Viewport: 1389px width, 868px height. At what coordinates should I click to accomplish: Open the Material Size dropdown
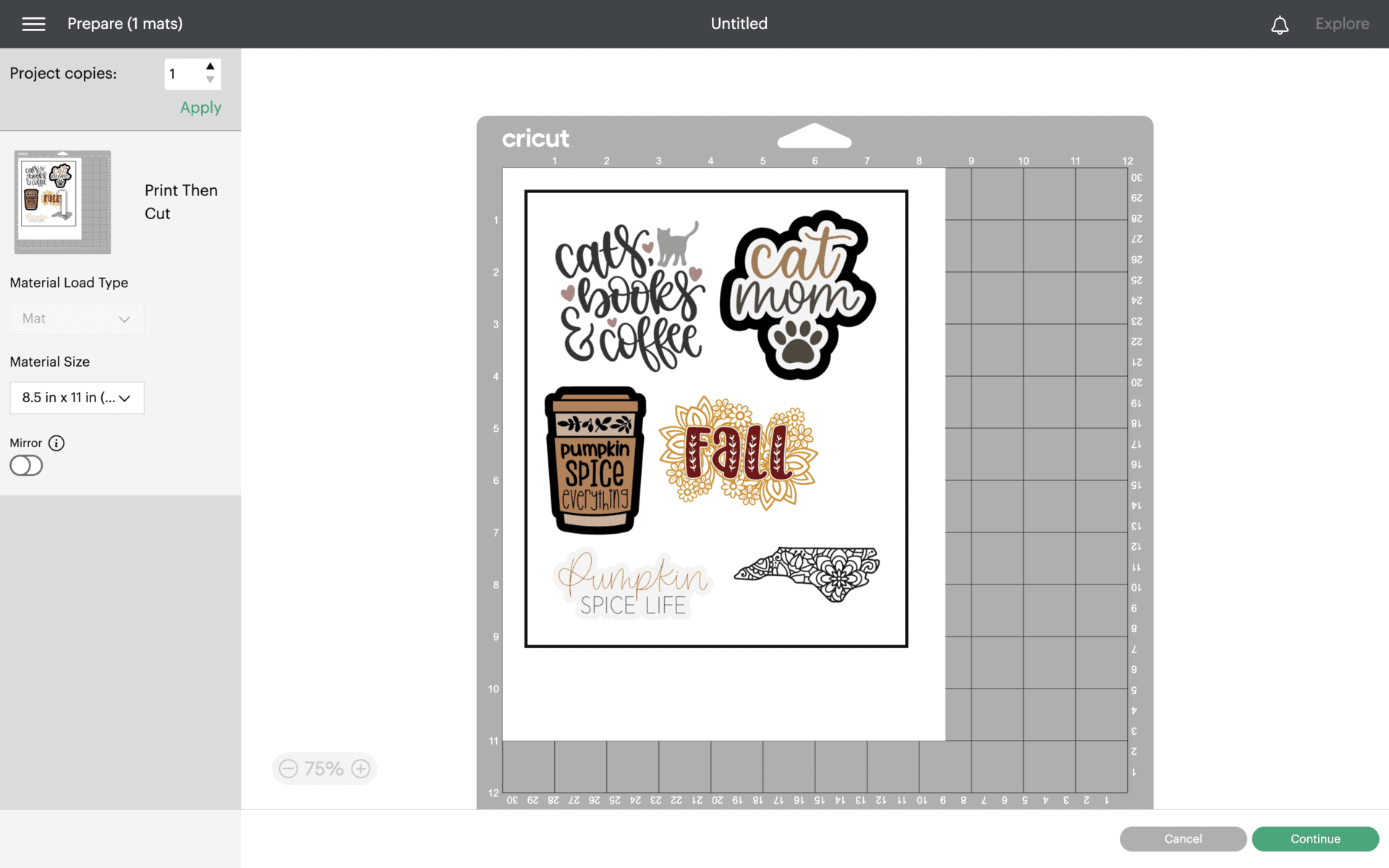[77, 397]
